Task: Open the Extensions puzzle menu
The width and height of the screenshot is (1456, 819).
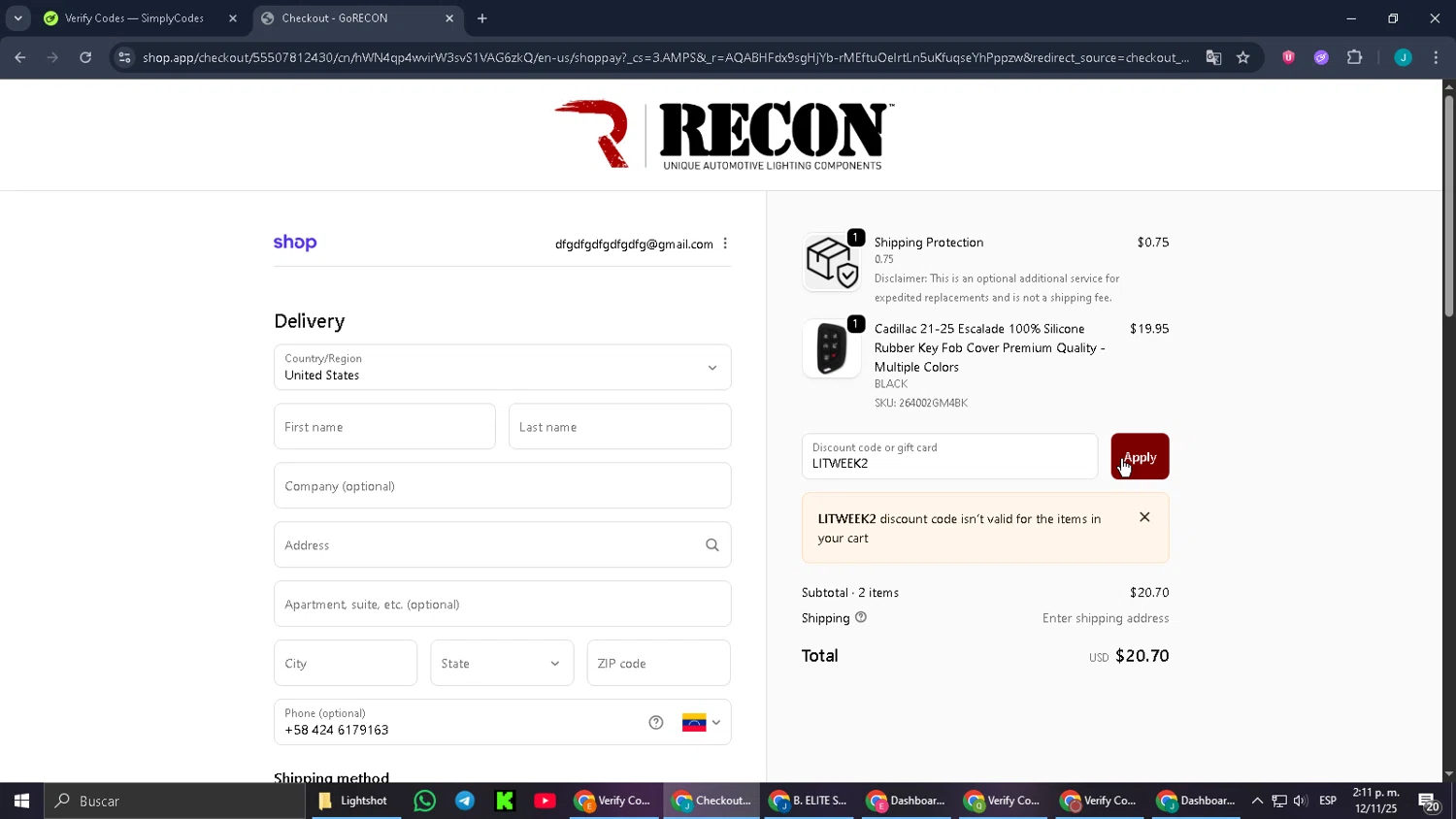Action: (x=1355, y=57)
